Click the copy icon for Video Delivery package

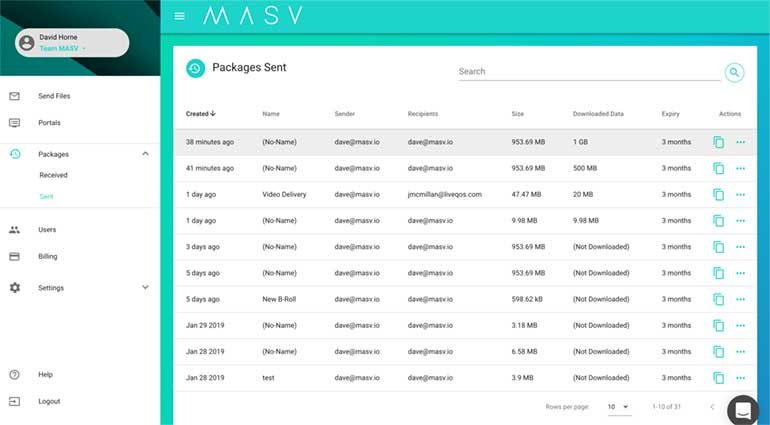point(718,195)
